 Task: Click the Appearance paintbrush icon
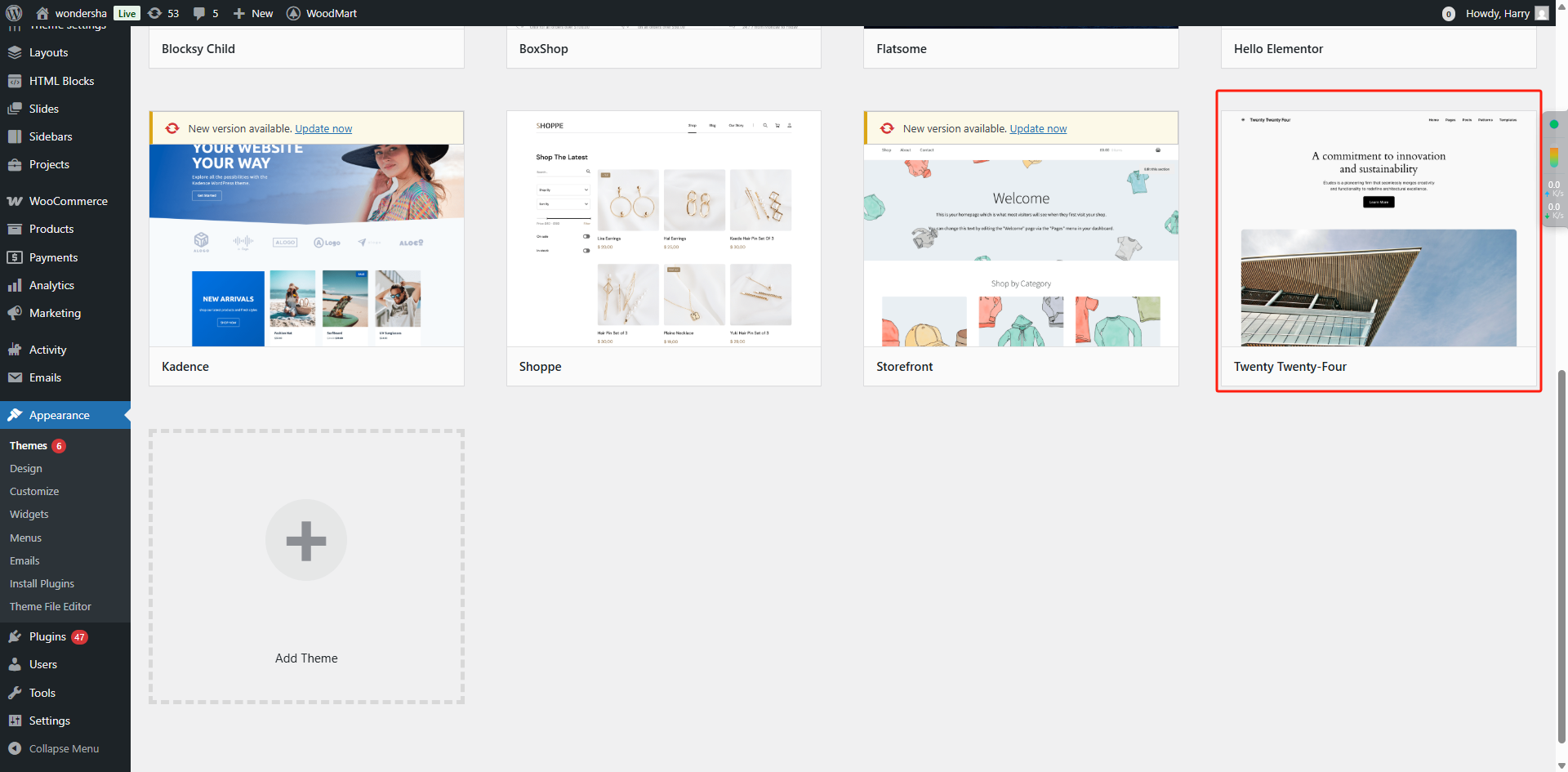click(x=15, y=415)
